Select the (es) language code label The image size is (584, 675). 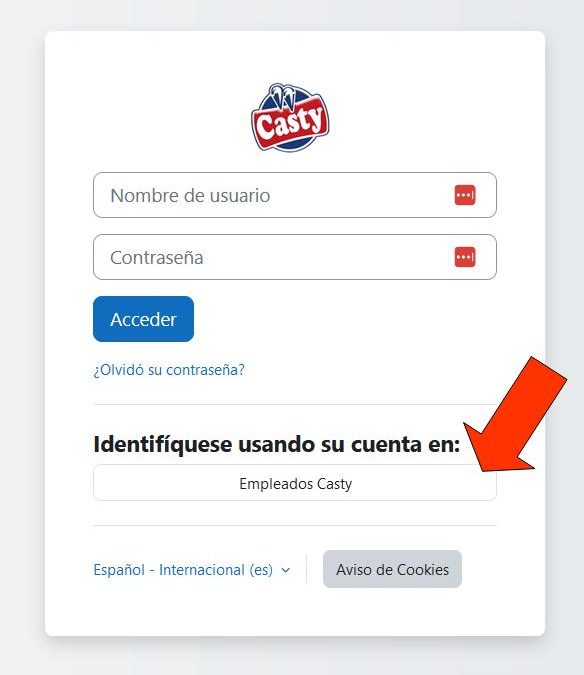[x=261, y=570]
